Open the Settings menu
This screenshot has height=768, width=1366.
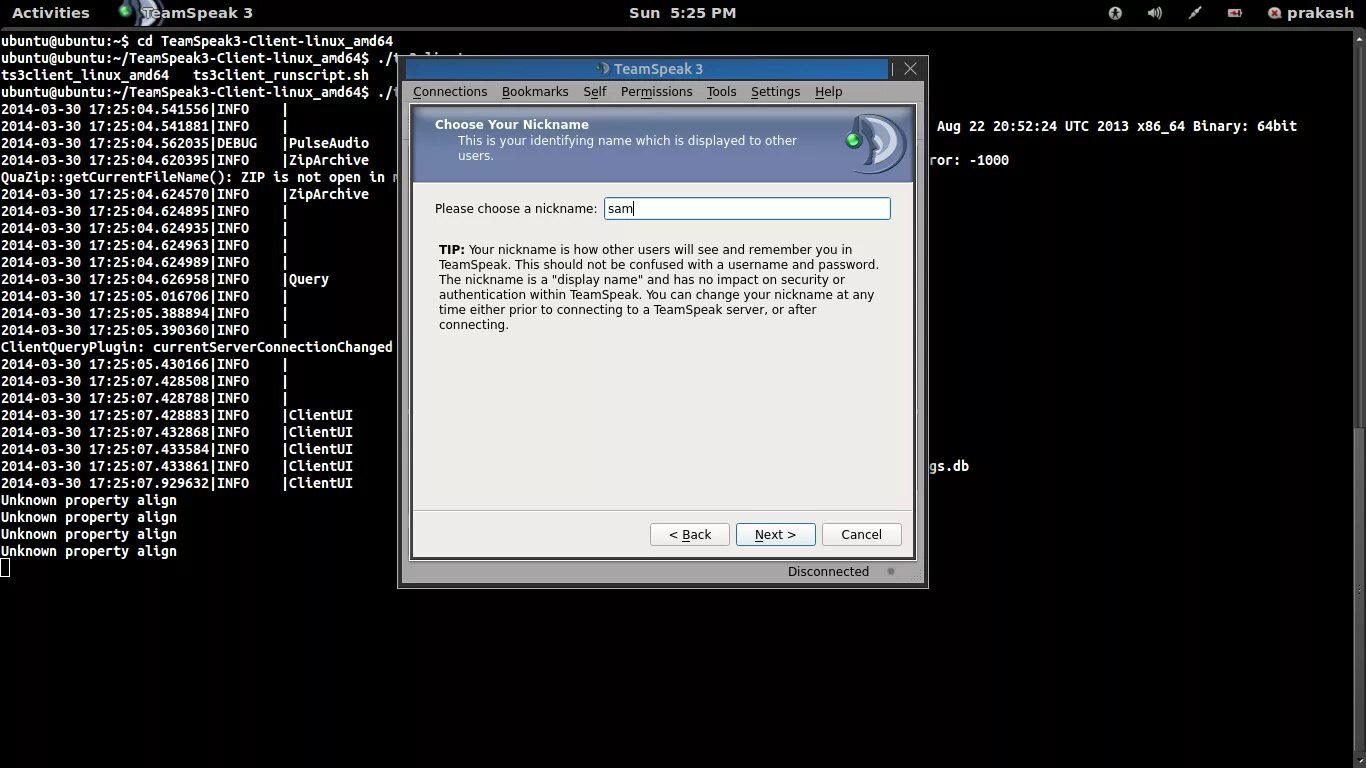(x=775, y=92)
